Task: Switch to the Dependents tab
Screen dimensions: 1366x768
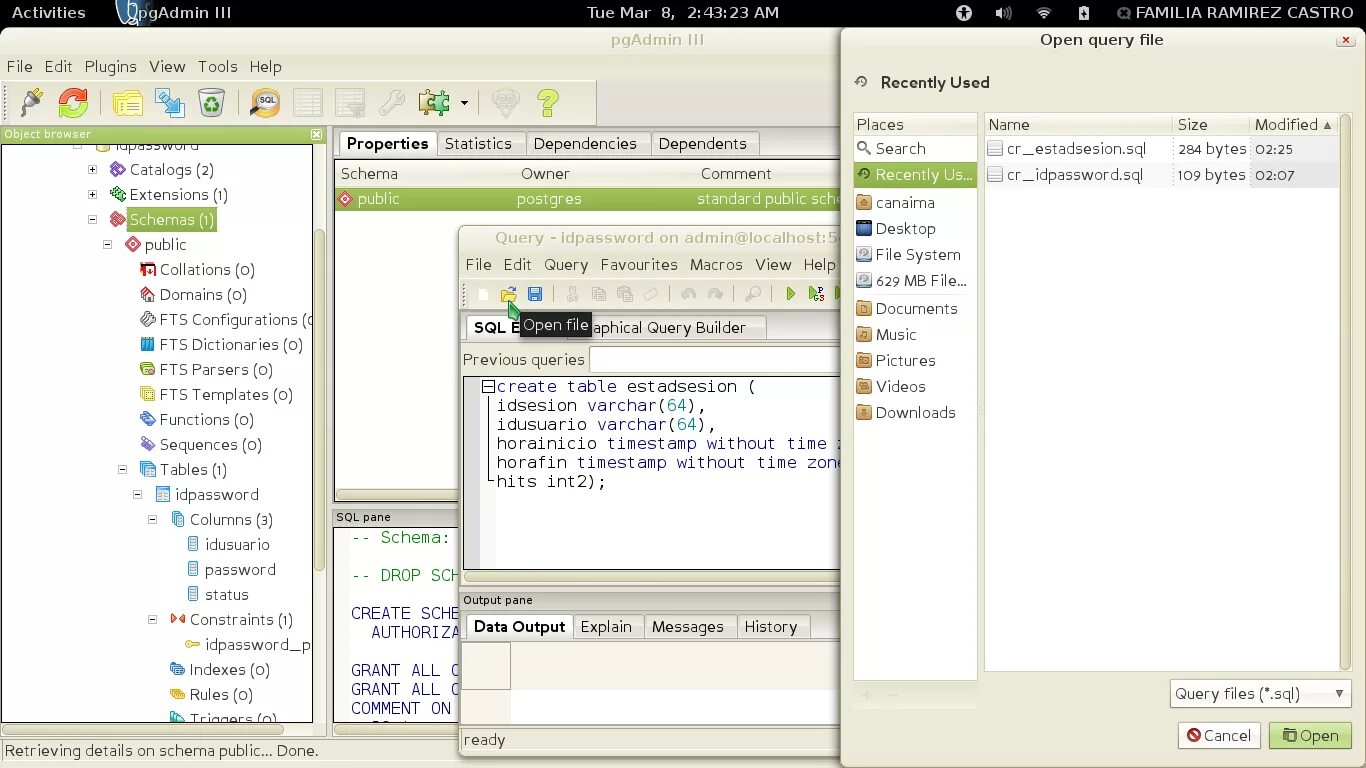Action: (703, 144)
